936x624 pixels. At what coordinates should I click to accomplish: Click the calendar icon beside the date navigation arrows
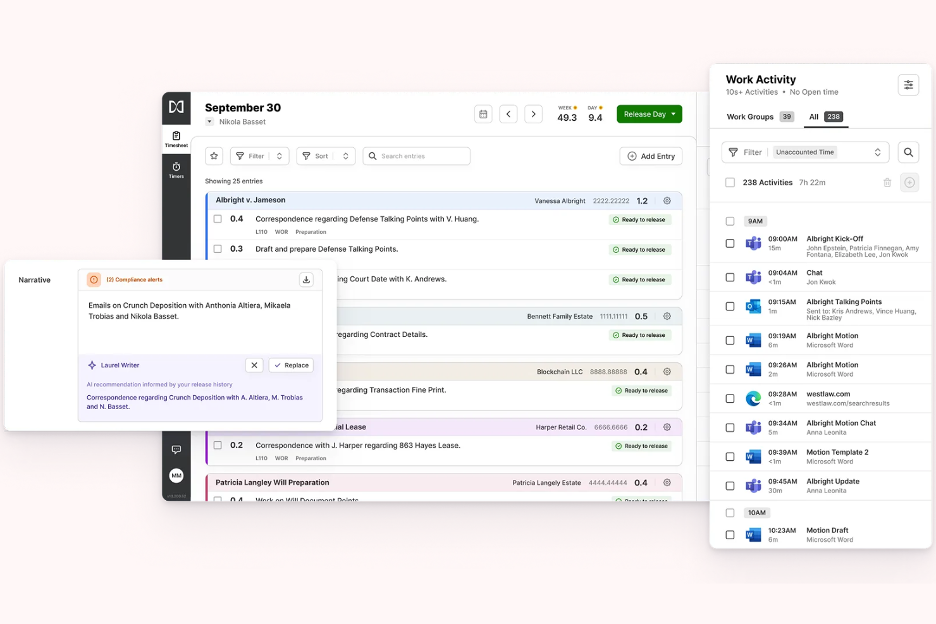pos(483,114)
